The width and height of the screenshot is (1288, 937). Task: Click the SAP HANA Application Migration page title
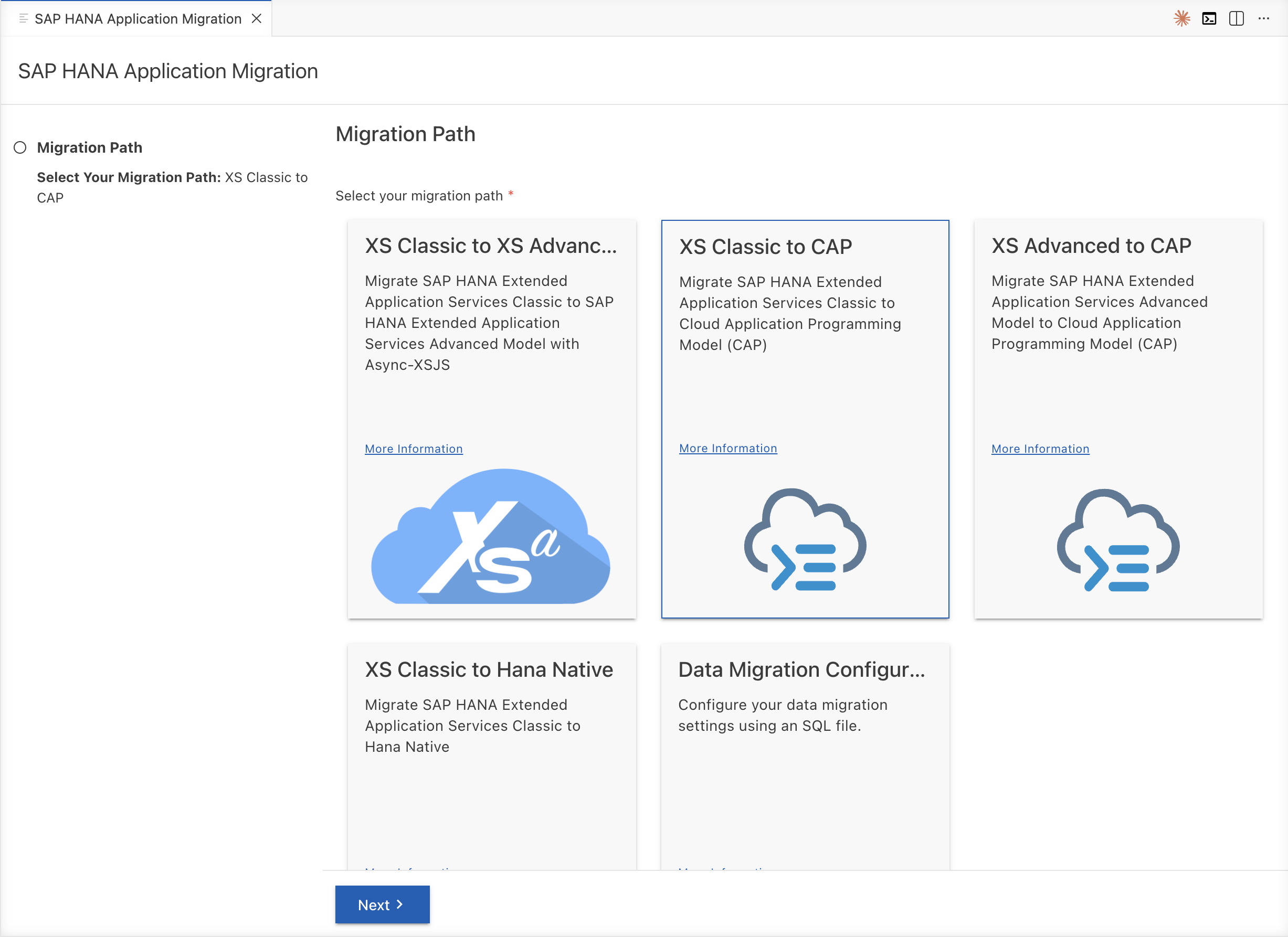pos(168,71)
